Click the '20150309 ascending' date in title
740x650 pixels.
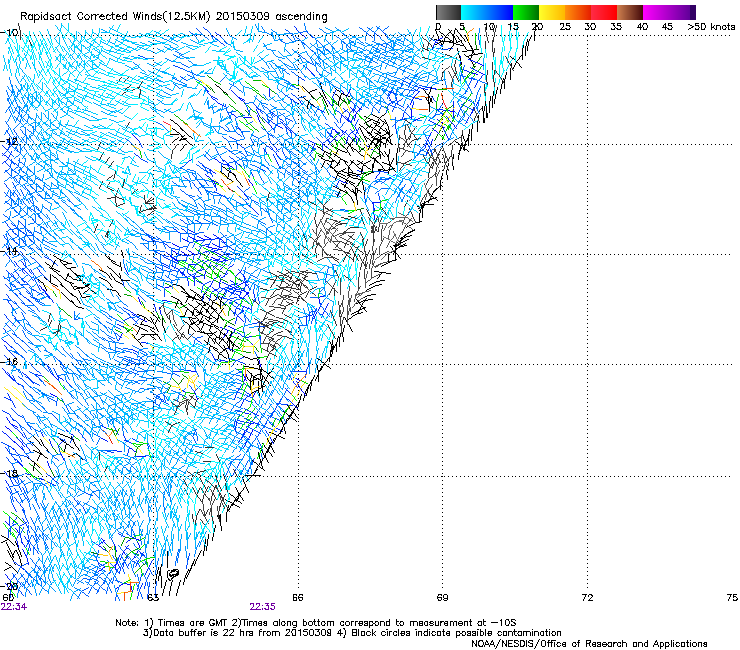point(271,16)
